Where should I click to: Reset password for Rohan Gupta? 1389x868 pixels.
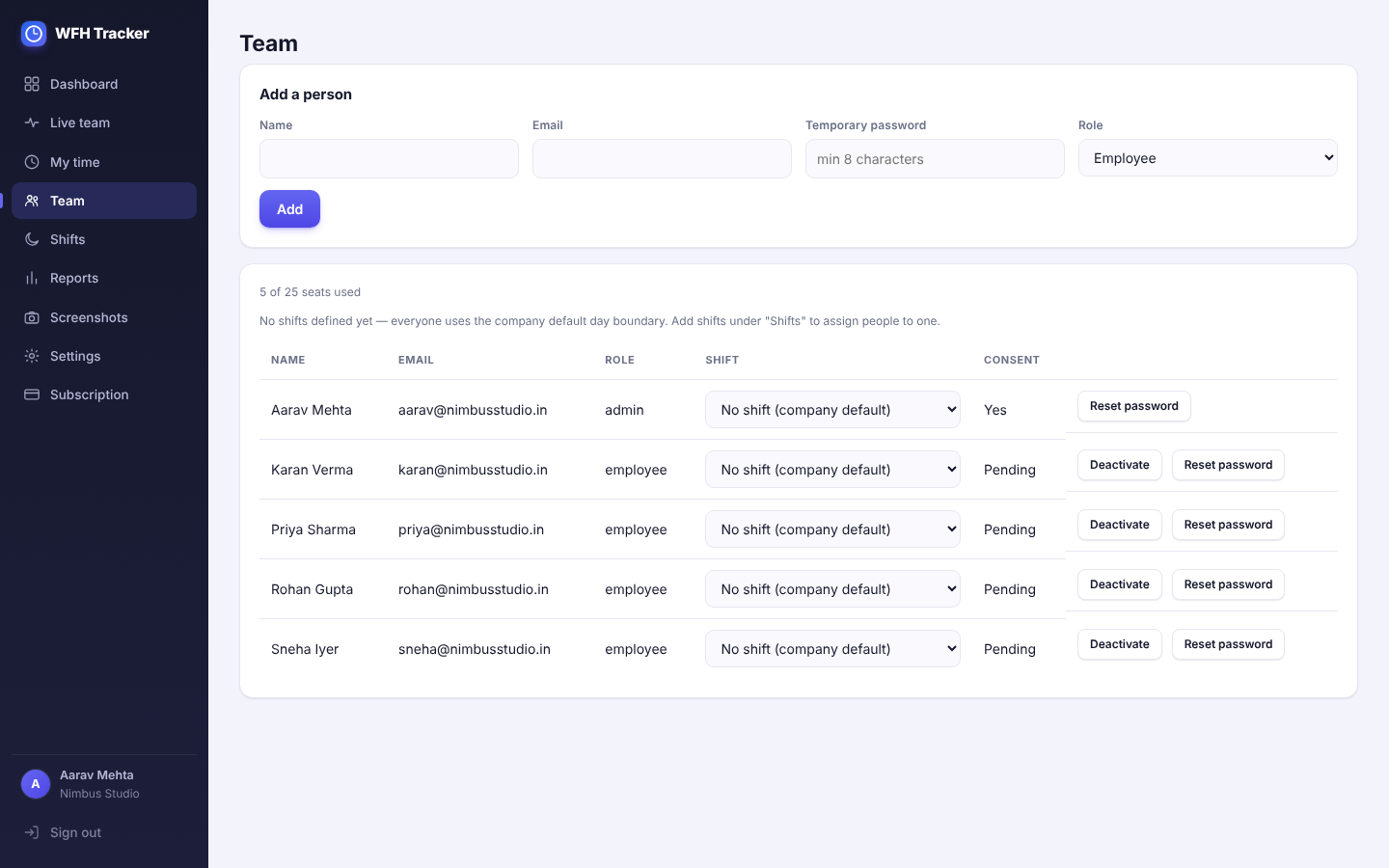[1228, 584]
